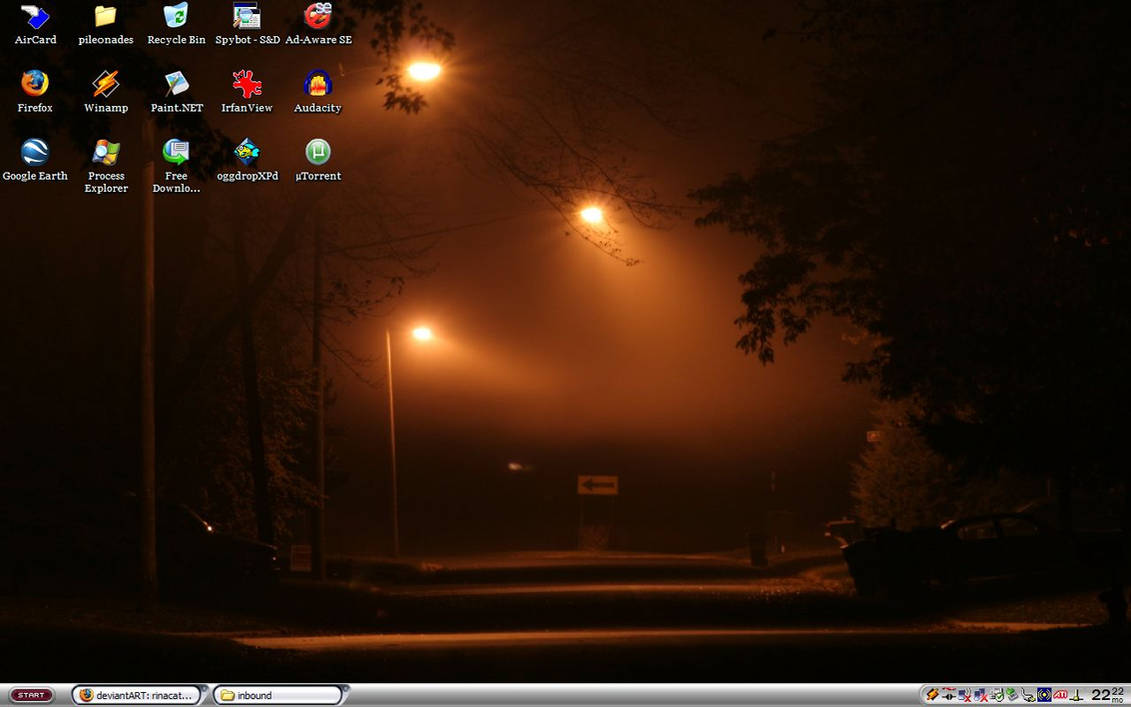Click the taskbar clock showing 22
1131x707 pixels.
[x=1109, y=695]
